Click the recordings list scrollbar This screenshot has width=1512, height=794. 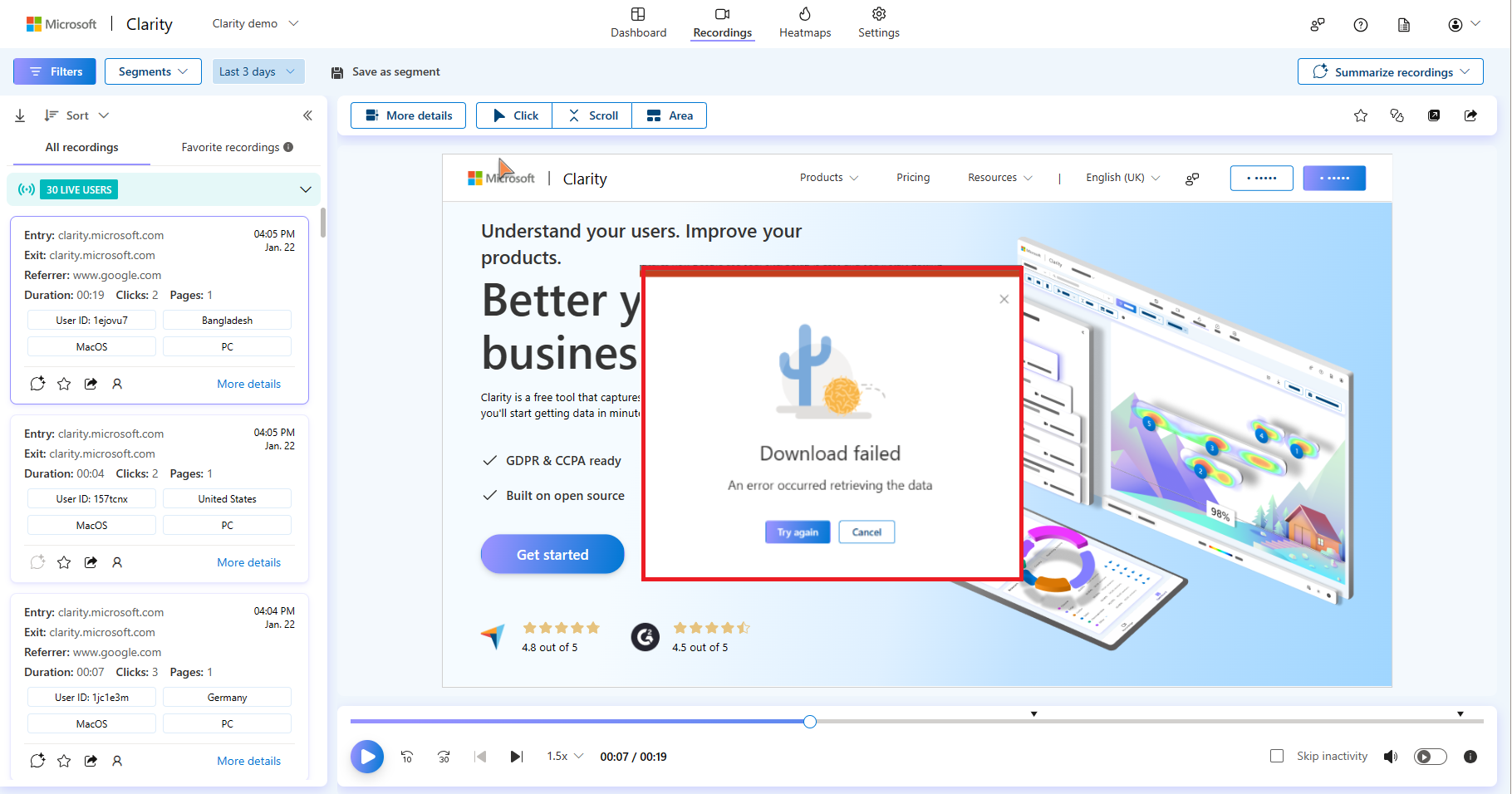pyautogui.click(x=323, y=223)
